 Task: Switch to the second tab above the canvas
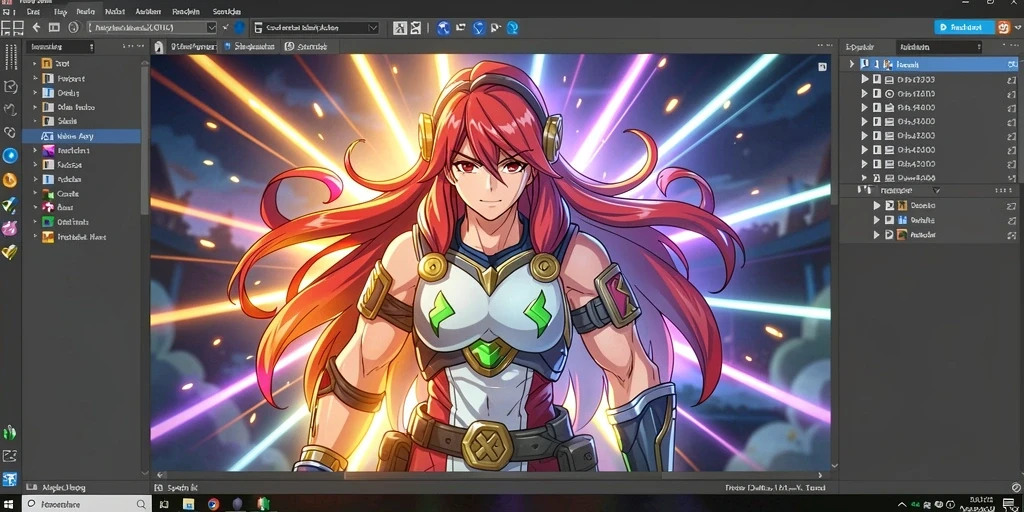tap(249, 46)
